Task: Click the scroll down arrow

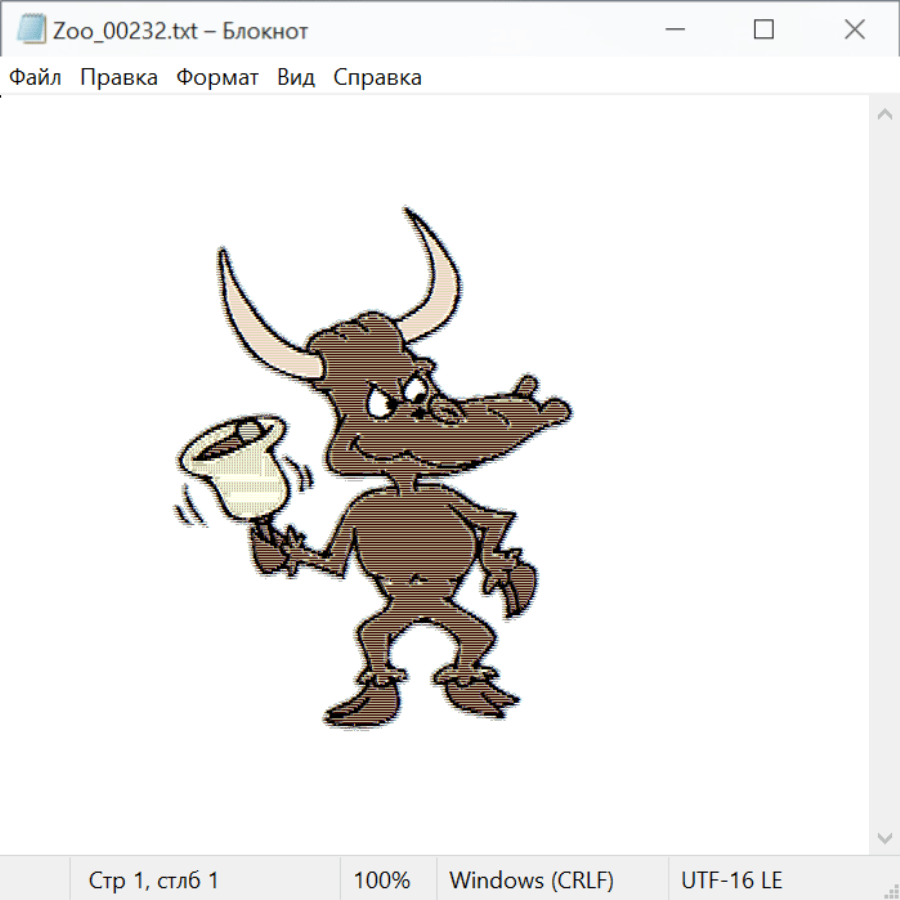Action: [x=884, y=836]
